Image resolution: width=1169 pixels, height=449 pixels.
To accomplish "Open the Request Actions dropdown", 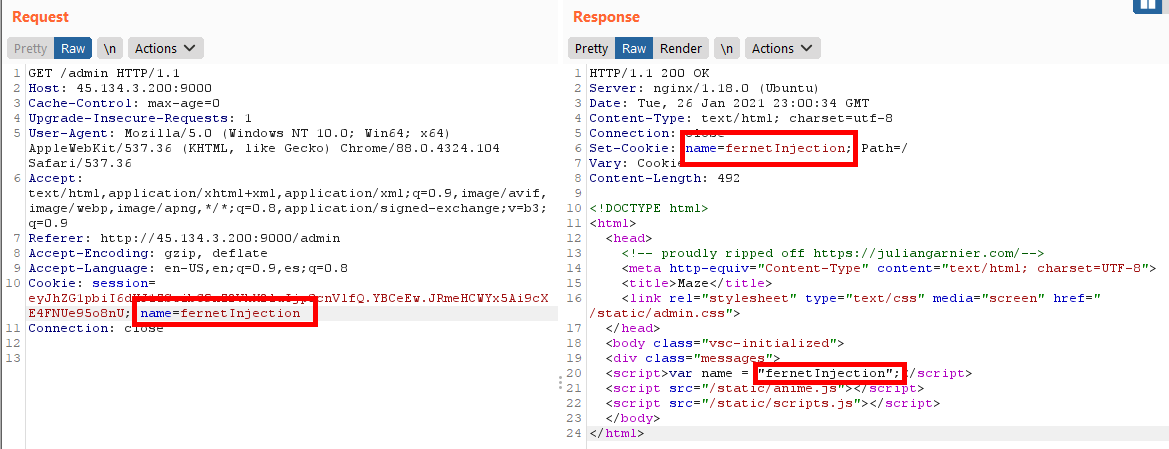I will pyautogui.click(x=165, y=48).
